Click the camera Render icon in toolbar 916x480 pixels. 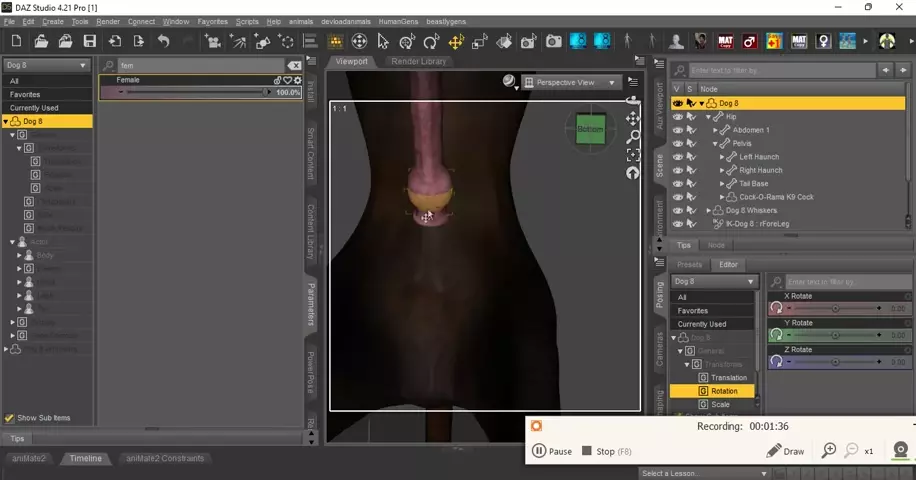tap(553, 41)
